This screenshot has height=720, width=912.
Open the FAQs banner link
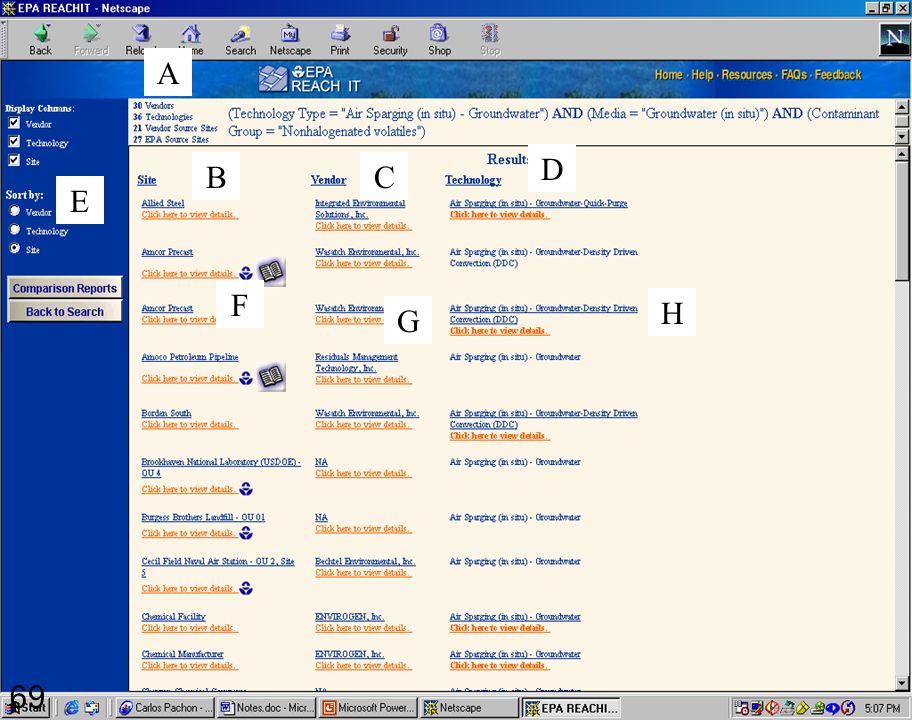pos(794,74)
